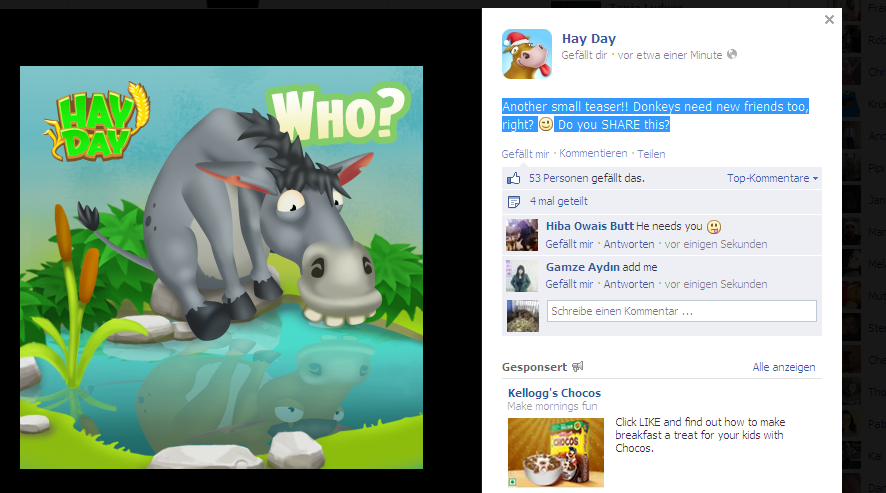Open the Hay Day page name link

point(589,38)
